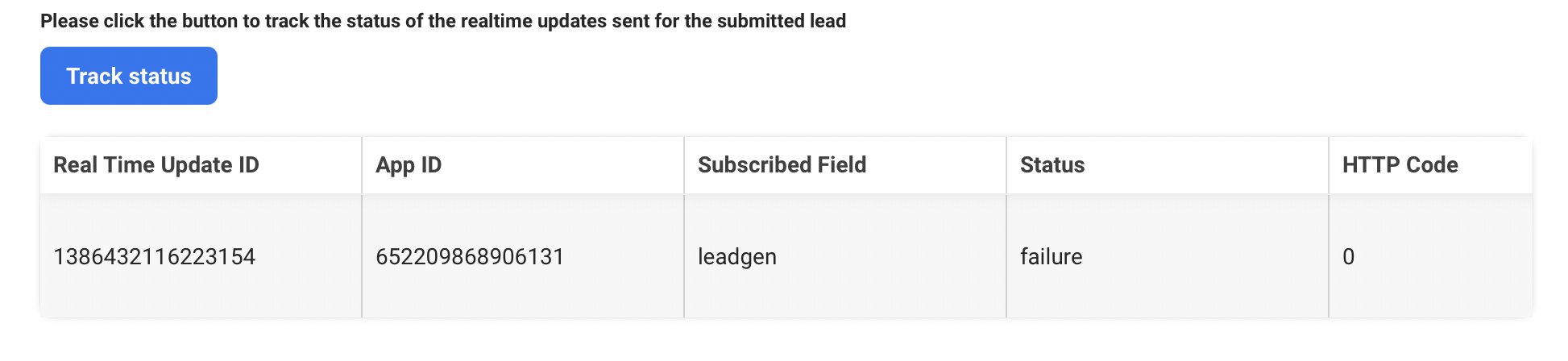Image resolution: width=1568 pixels, height=361 pixels.
Task: Click row divider between leadgen and failure
Action: coord(1006,257)
